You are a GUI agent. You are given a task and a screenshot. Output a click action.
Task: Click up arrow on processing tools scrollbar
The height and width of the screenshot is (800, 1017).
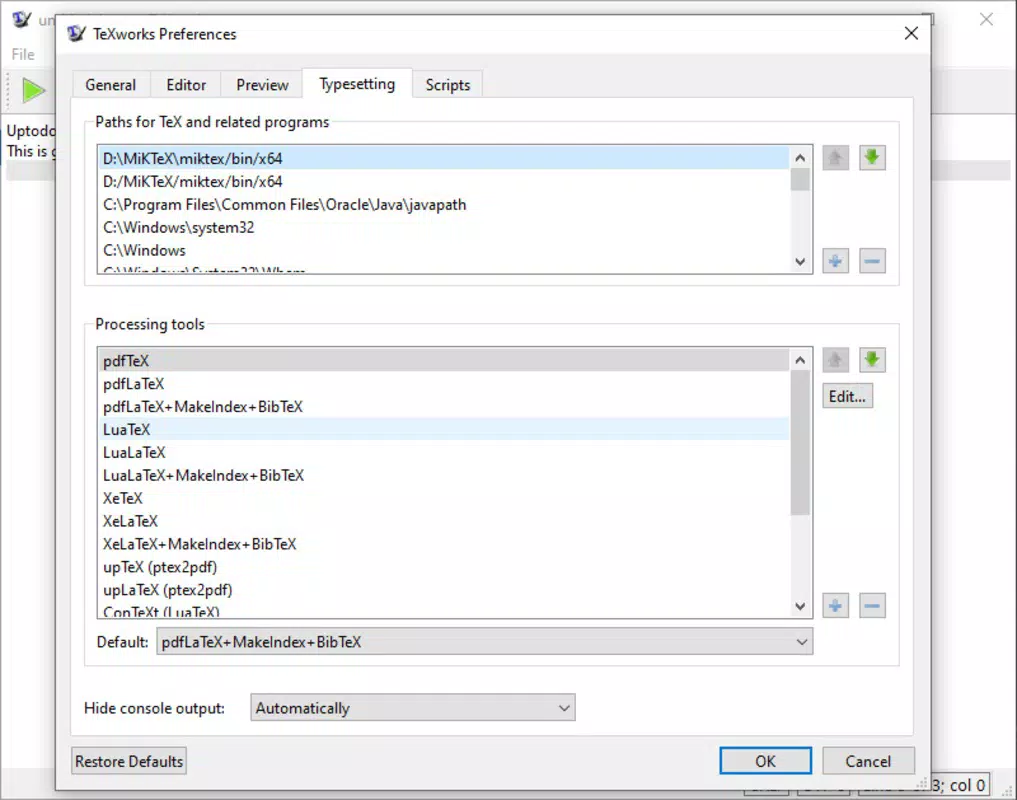coord(800,360)
